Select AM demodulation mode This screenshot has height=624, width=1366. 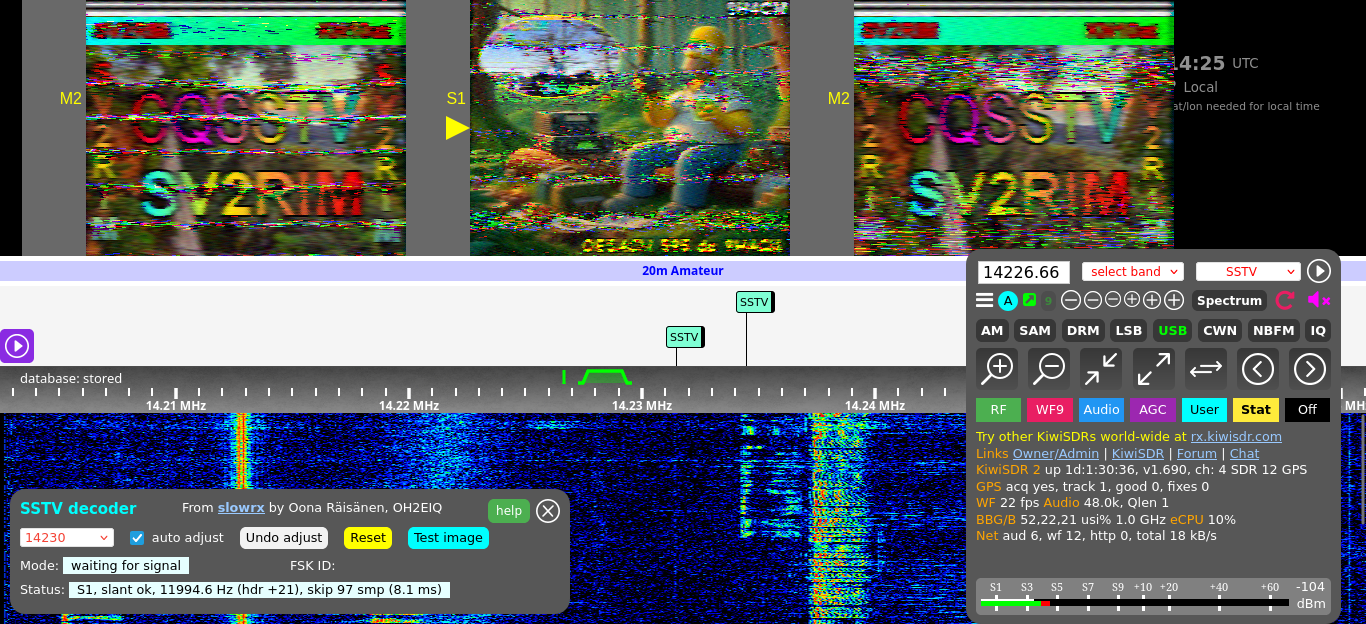[992, 330]
